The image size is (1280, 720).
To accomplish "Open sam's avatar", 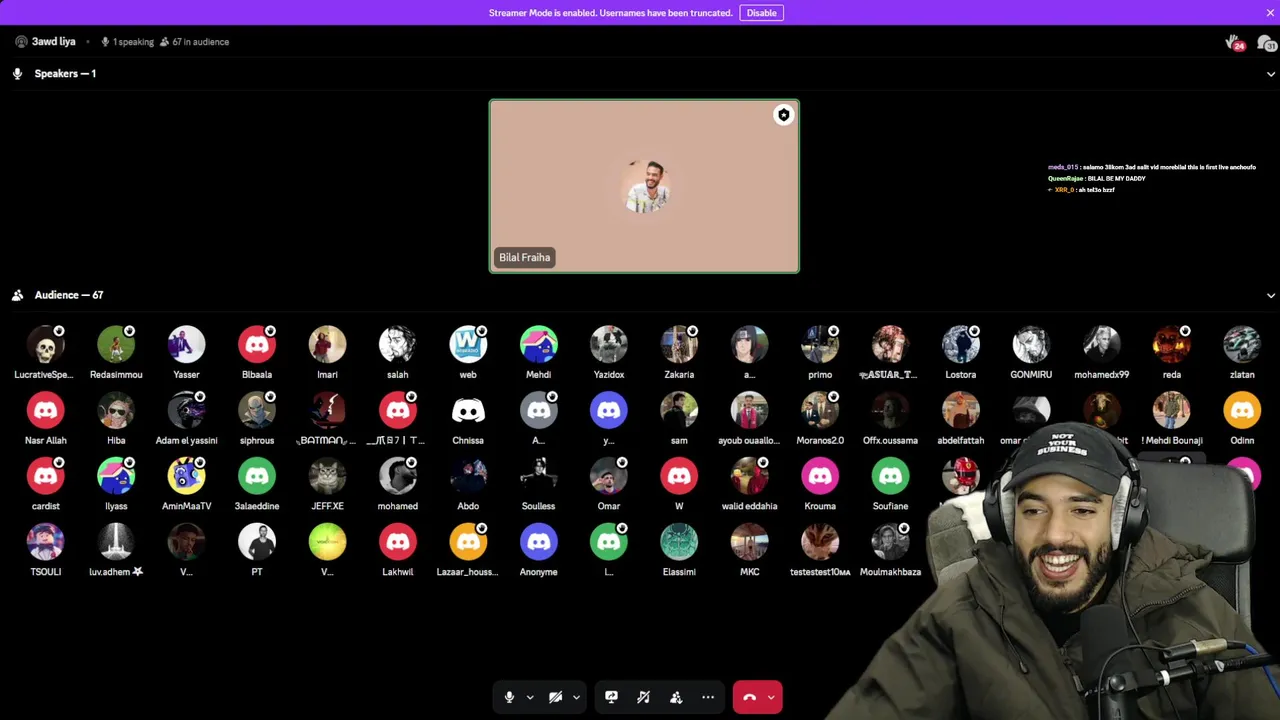I will pos(679,410).
